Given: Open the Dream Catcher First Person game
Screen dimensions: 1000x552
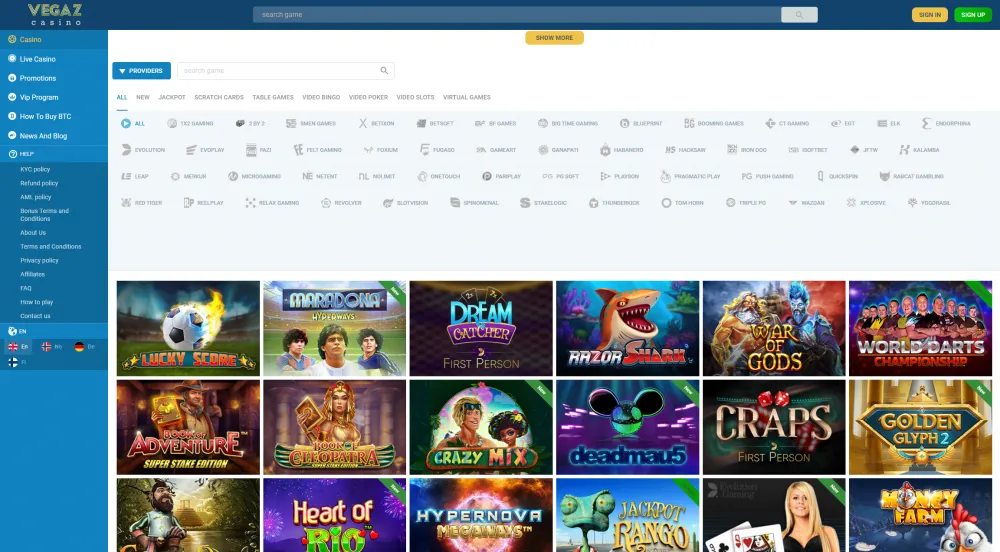Looking at the screenshot, I should coord(481,328).
